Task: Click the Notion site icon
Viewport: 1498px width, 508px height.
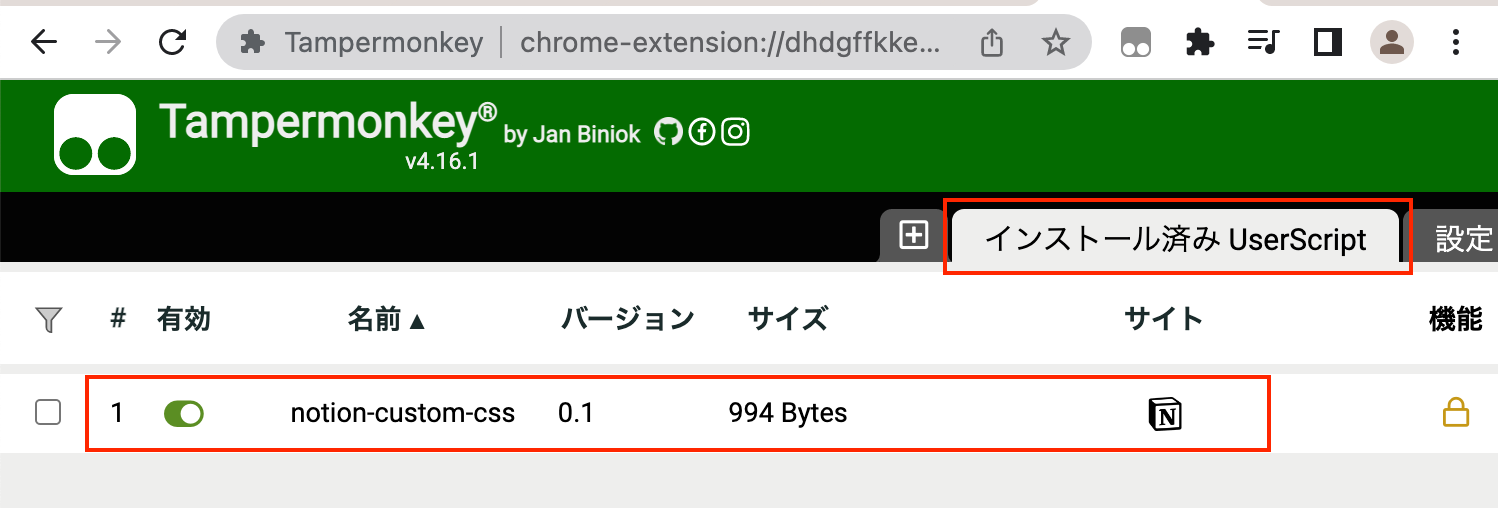Action: pyautogui.click(x=1164, y=413)
